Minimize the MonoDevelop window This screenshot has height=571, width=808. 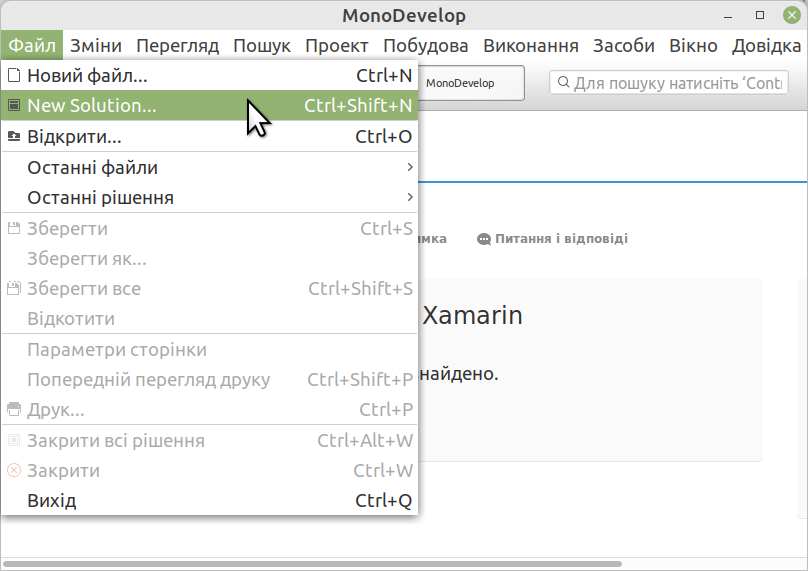point(728,15)
